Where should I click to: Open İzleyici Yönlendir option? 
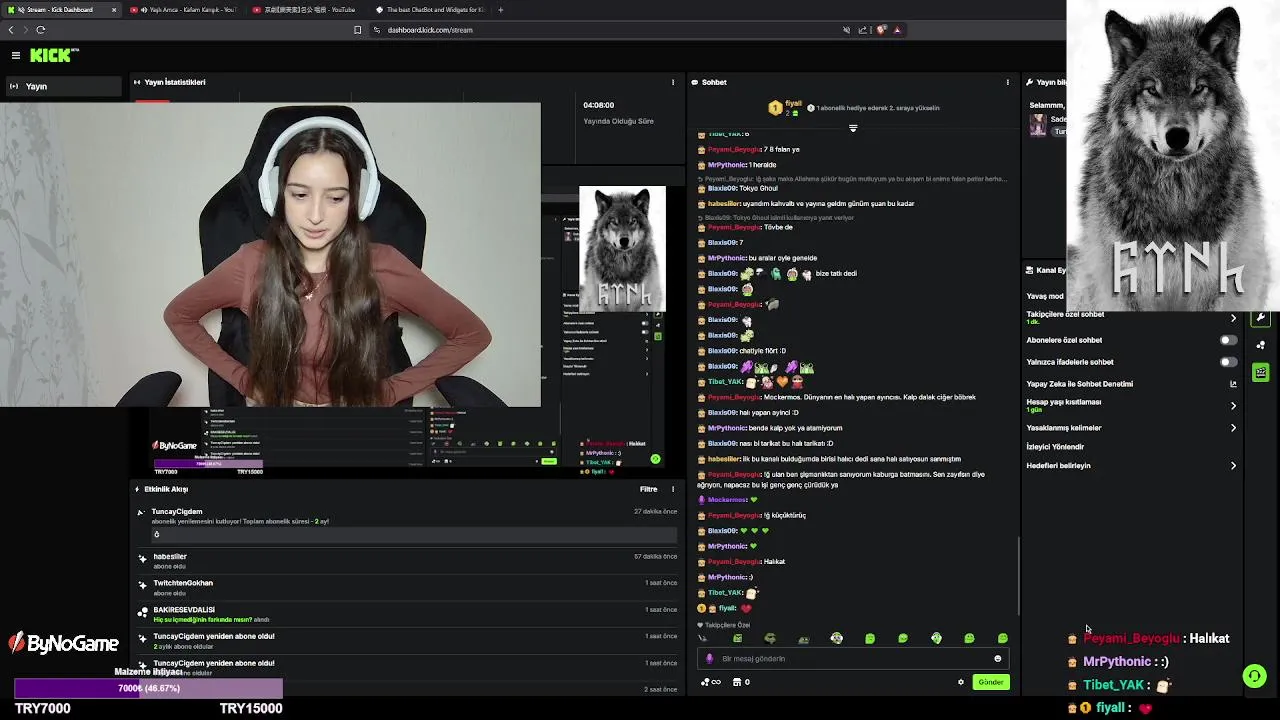coord(1055,447)
